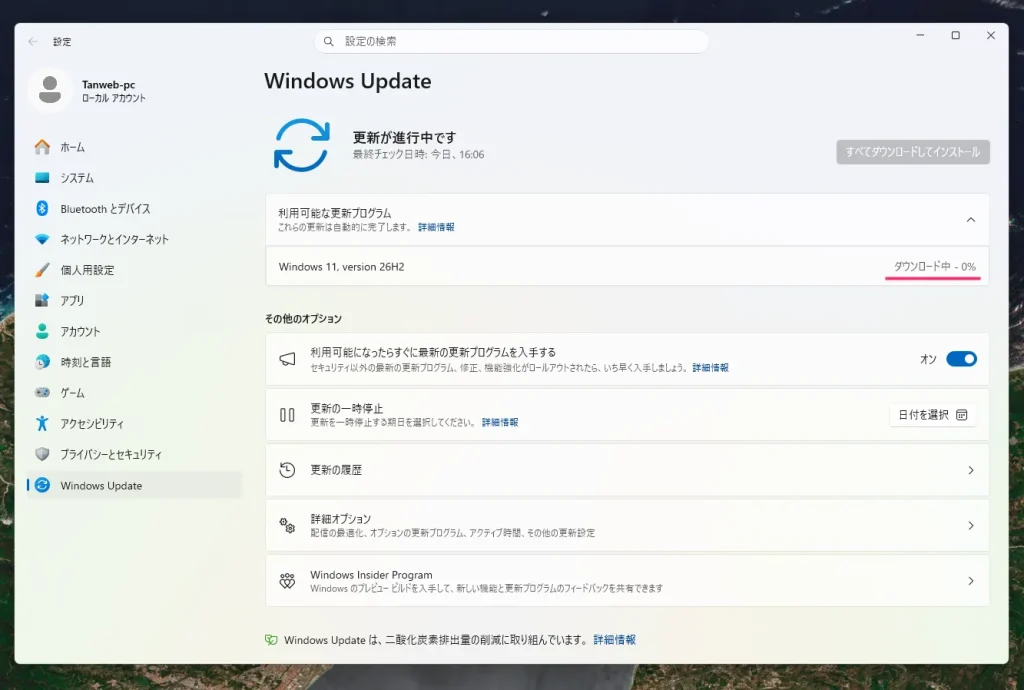The width and height of the screenshot is (1024, 690).
Task: Open the 日付を選択 pause date dropdown
Action: click(x=933, y=415)
